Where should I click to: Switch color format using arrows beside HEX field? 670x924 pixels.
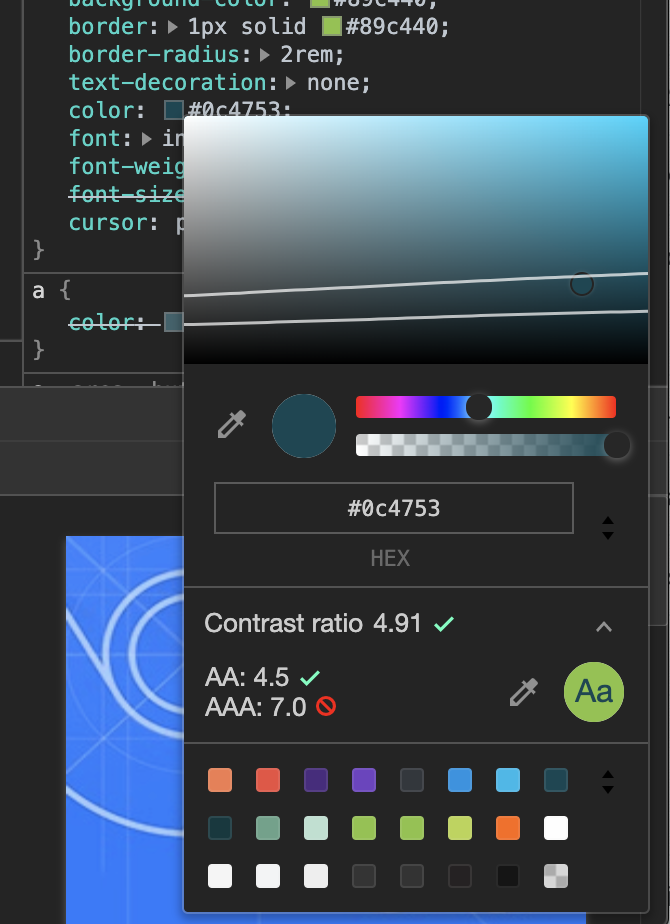point(607,528)
